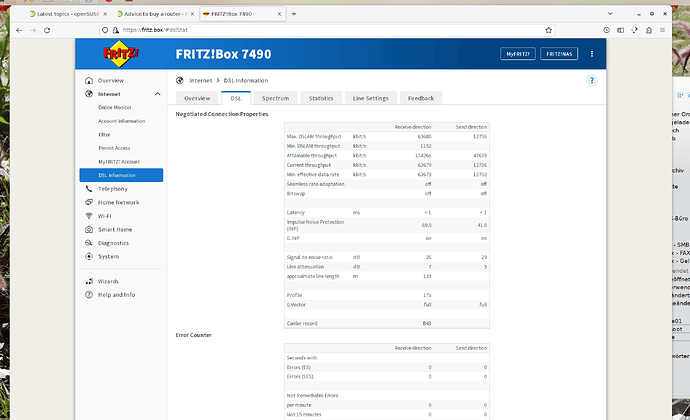Screen dimensions: 690x420
Task: Switch to the Overview tab
Action: point(197,98)
